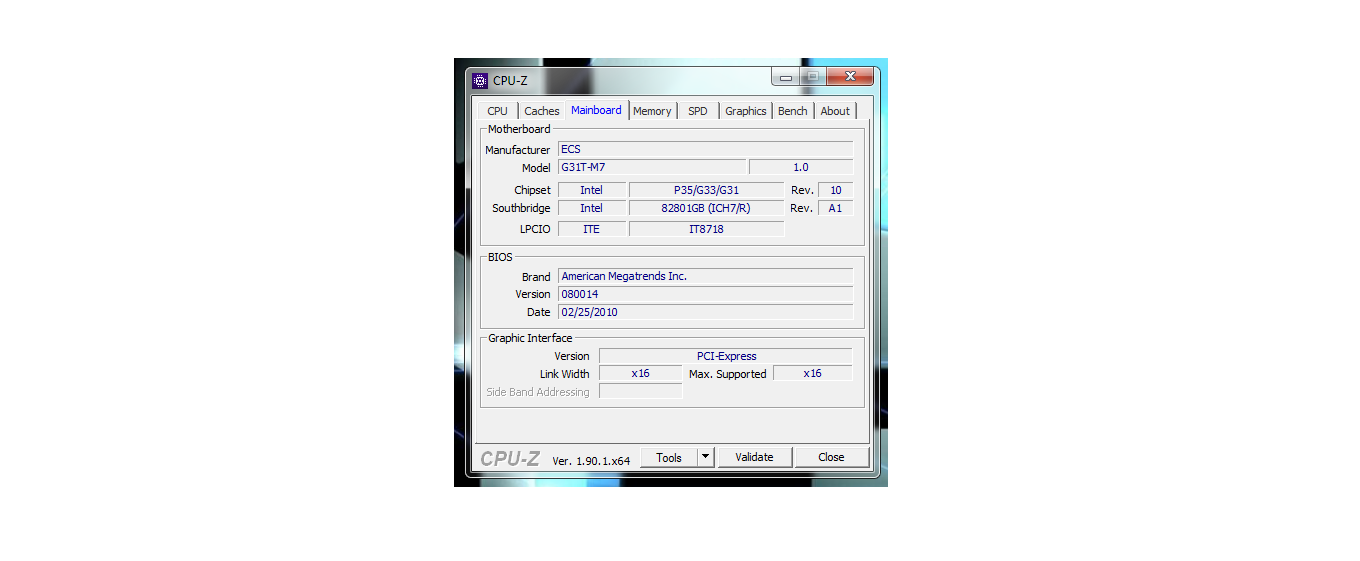Open the Memory tab

(x=652, y=111)
